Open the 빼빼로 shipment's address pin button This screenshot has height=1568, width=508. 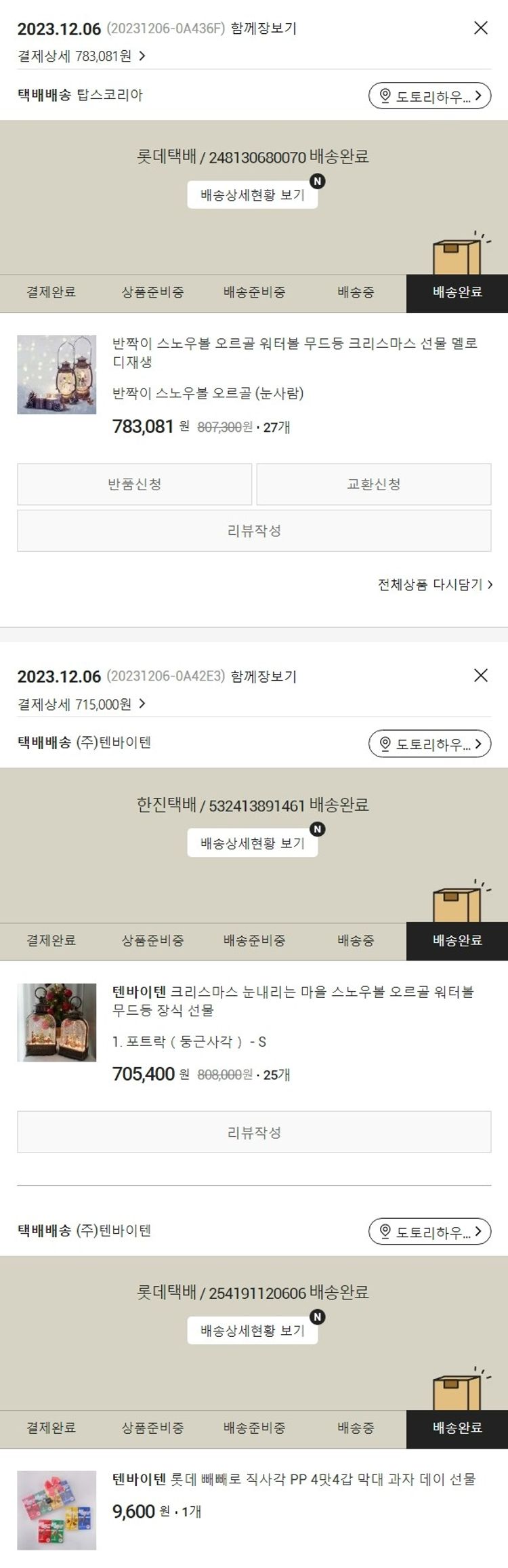point(429,1231)
